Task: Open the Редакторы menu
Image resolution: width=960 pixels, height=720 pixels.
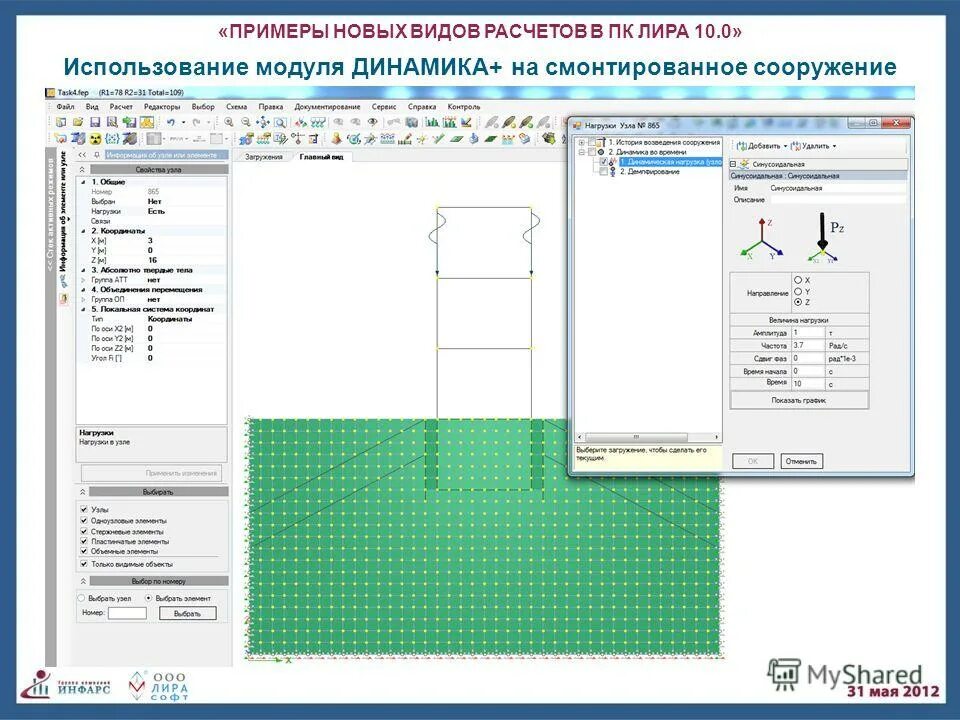Action: tap(162, 107)
